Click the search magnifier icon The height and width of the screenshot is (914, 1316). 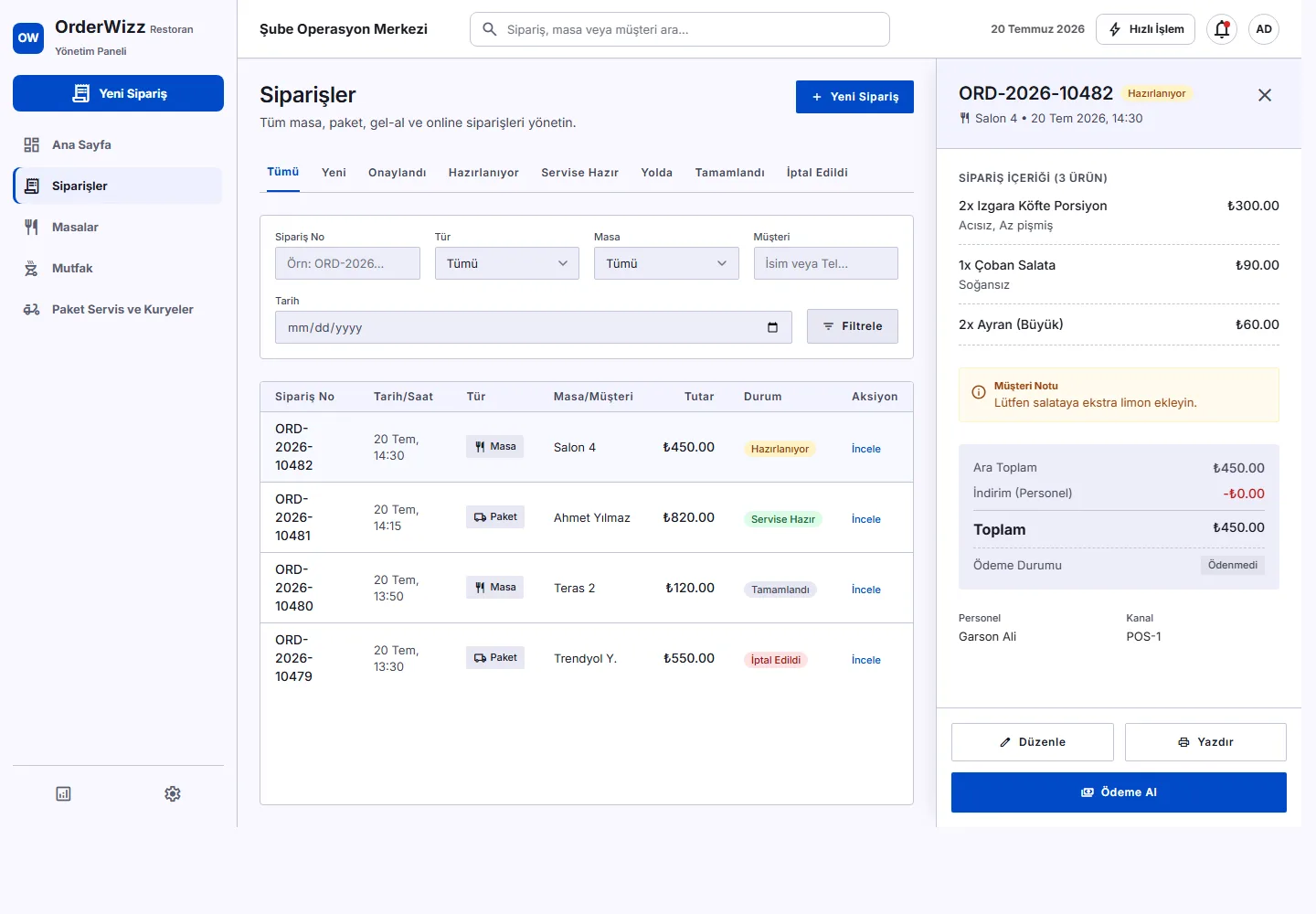(490, 29)
